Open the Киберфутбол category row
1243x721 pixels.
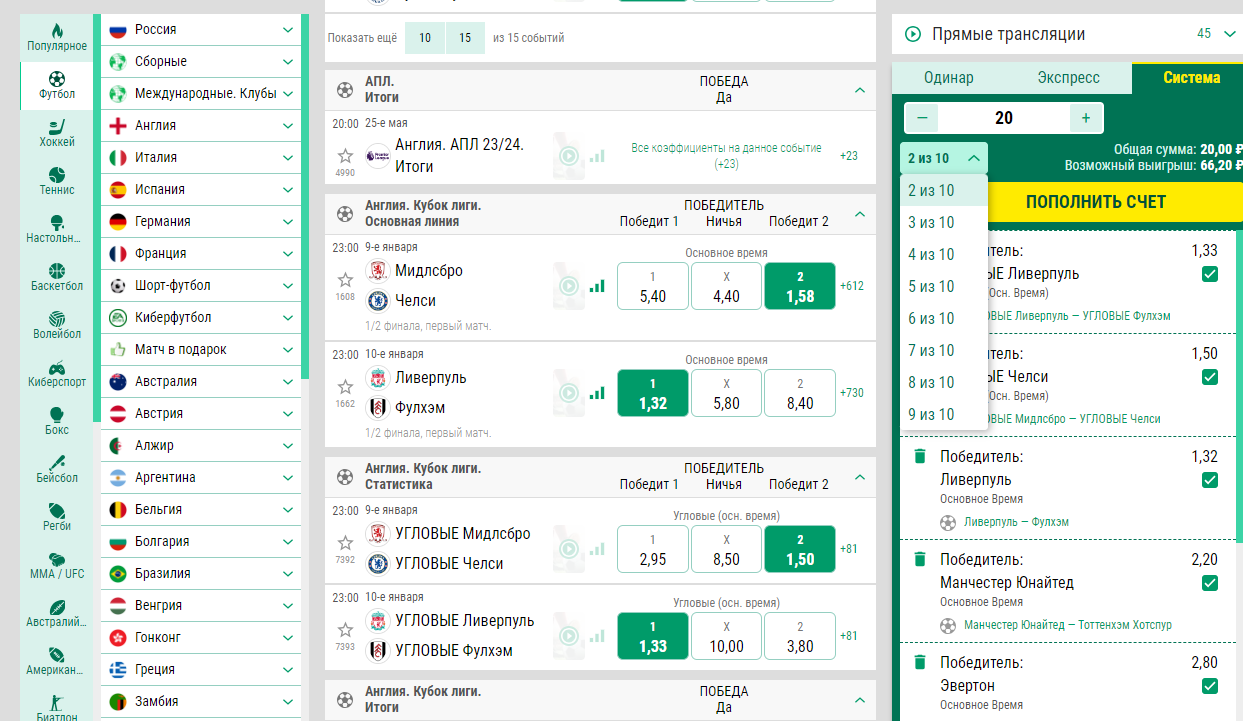pyautogui.click(x=201, y=318)
